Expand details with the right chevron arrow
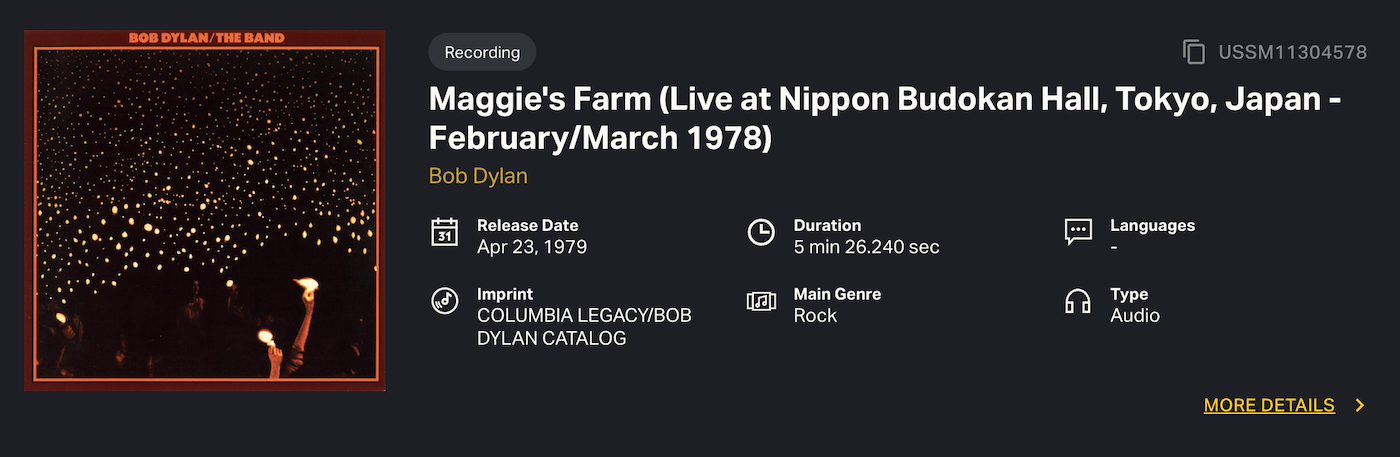 [x=1359, y=405]
